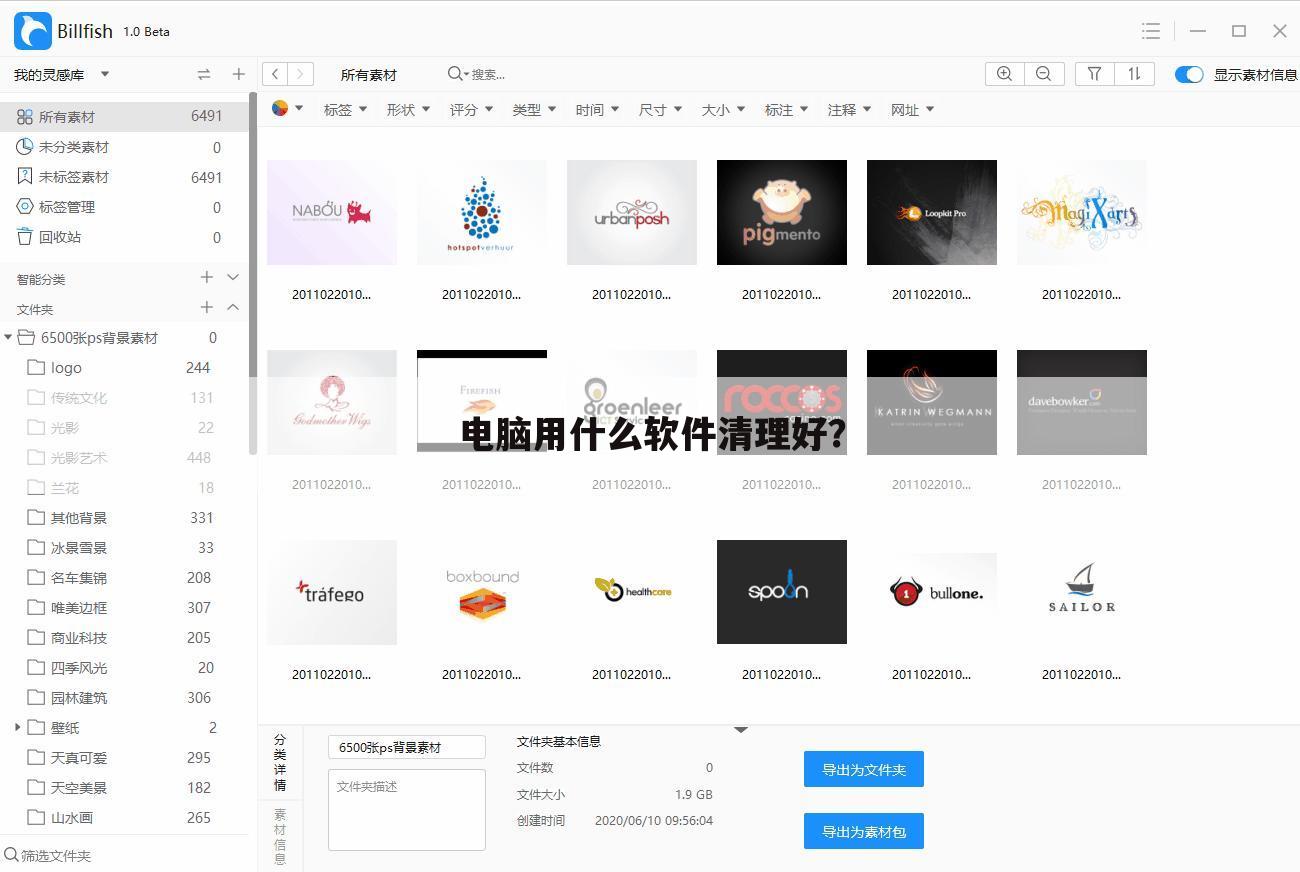Click 导出为文件夹 button
Image resolution: width=1300 pixels, height=872 pixels.
864,769
